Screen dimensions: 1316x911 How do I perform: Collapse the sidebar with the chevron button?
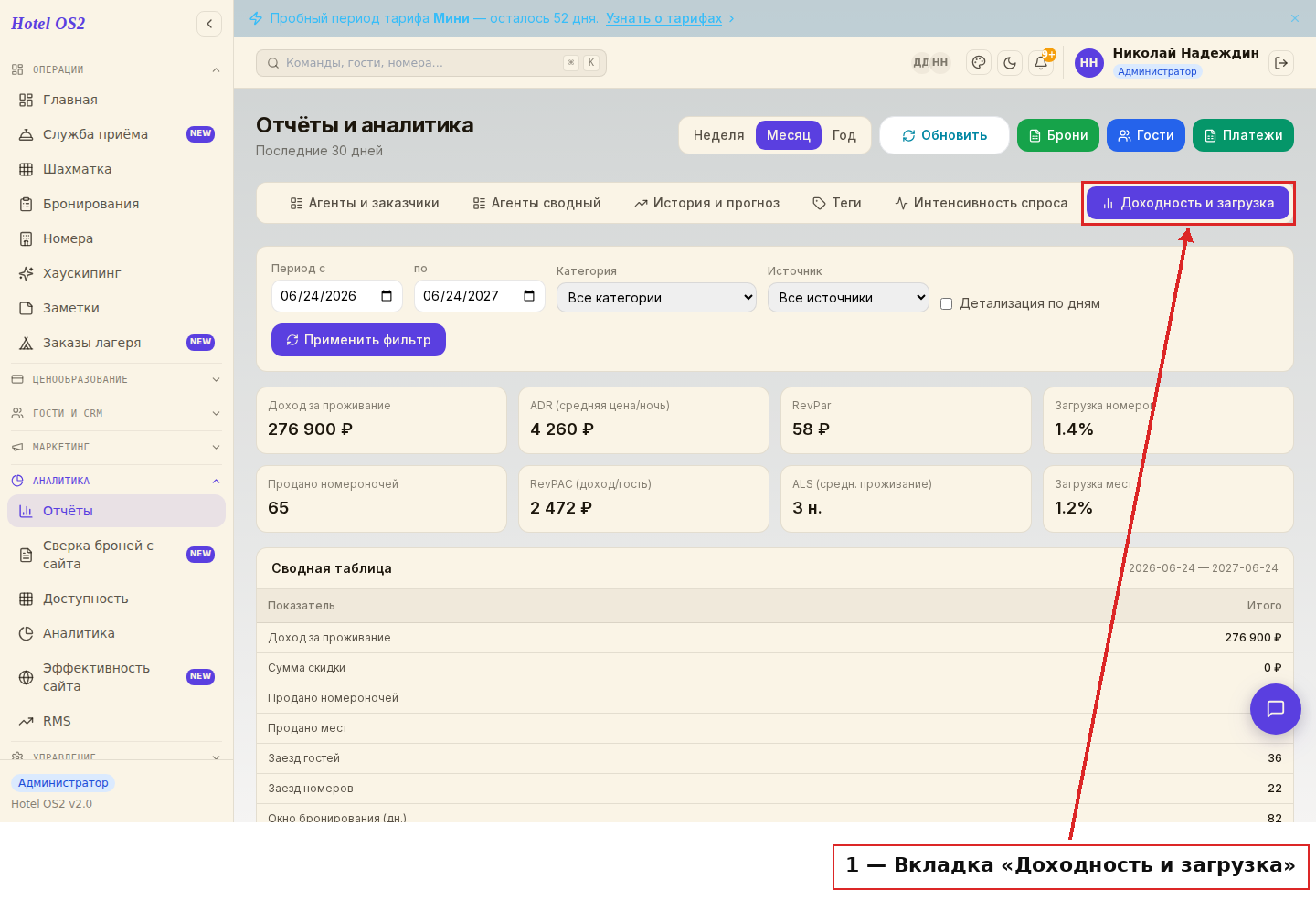209,24
